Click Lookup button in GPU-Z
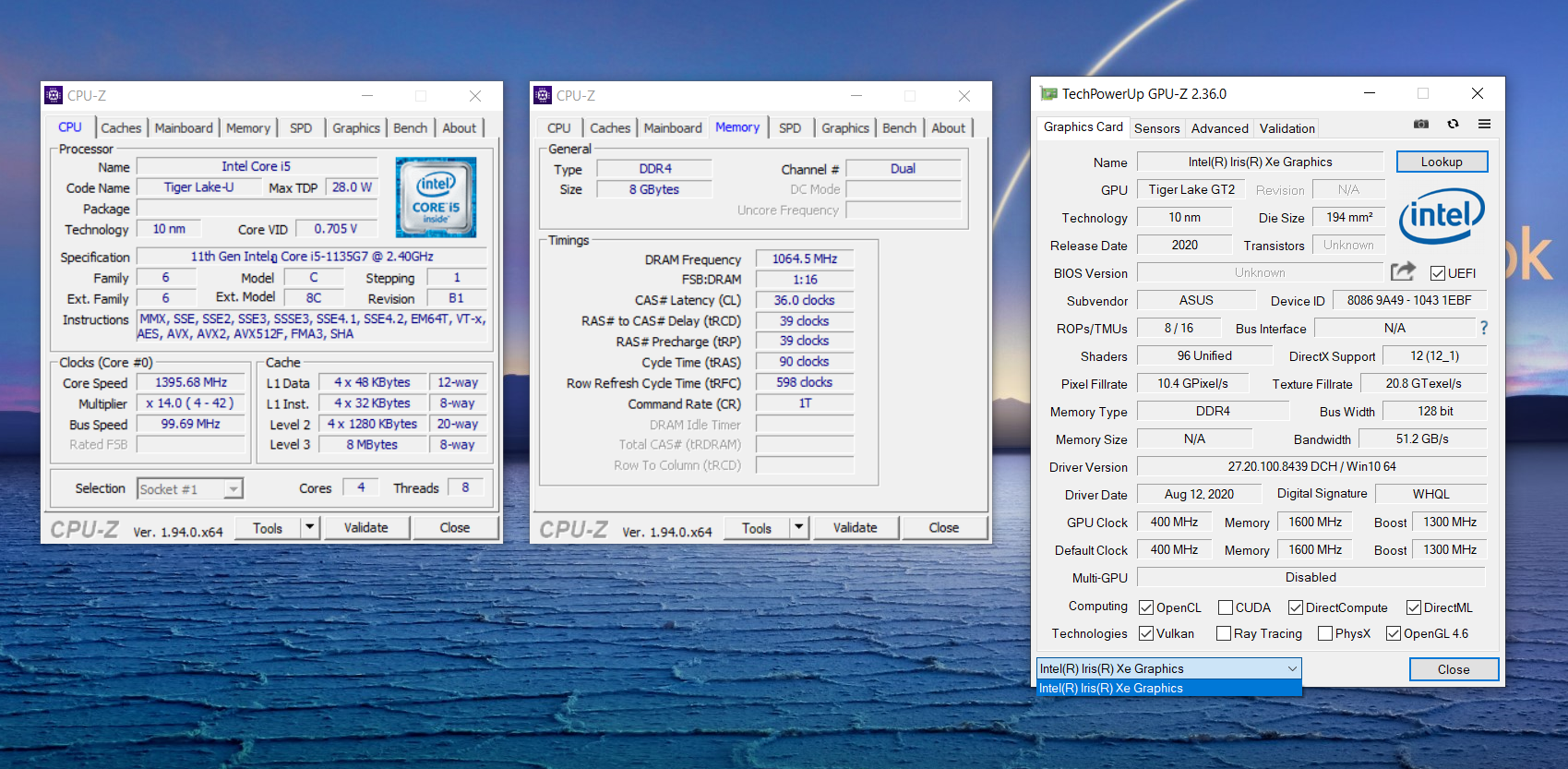The width and height of the screenshot is (1568, 769). 1442,162
